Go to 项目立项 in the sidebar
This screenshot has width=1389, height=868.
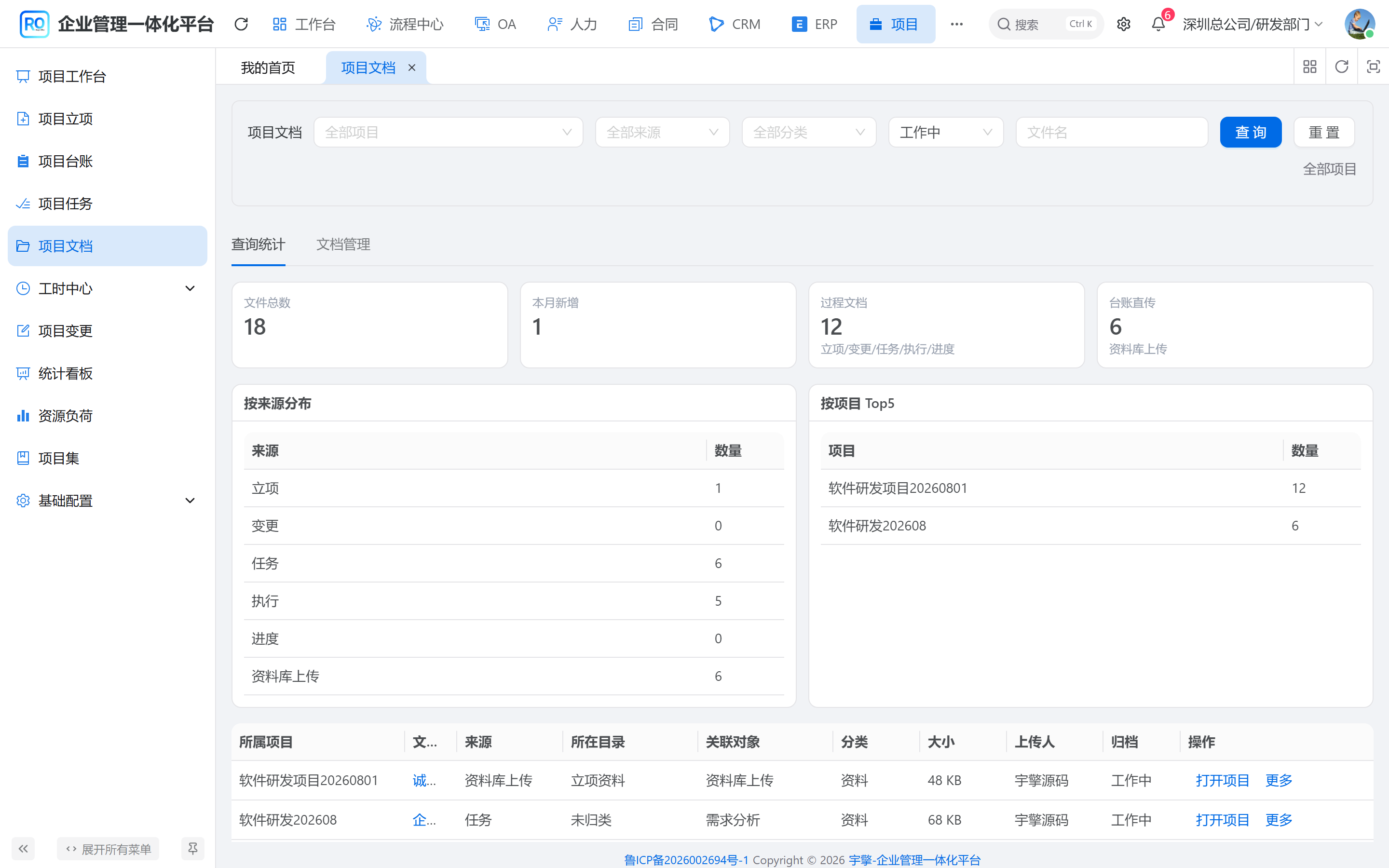pos(108,119)
